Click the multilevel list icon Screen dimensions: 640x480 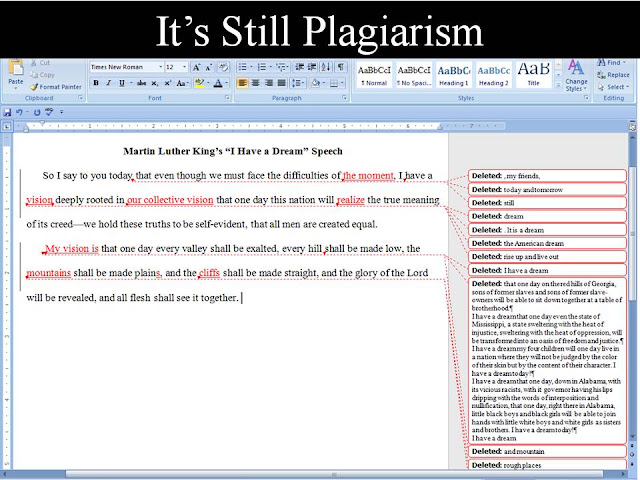(x=280, y=67)
